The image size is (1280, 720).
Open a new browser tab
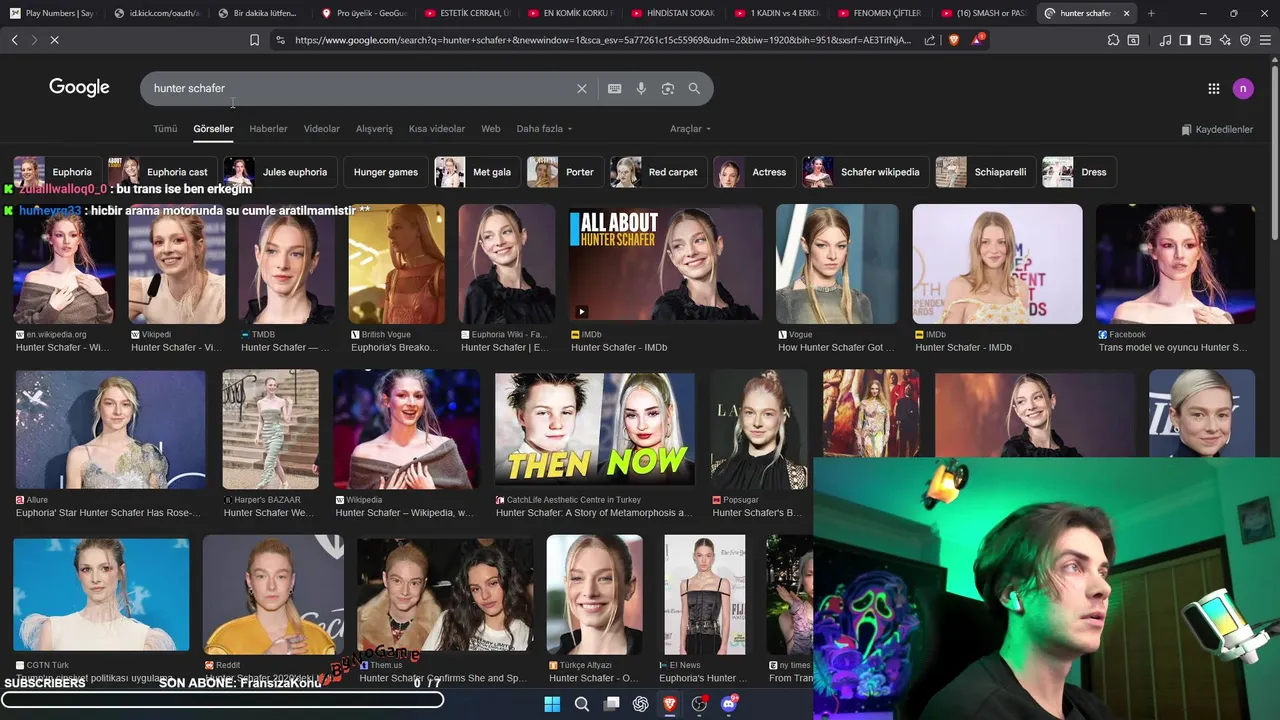(x=1151, y=13)
